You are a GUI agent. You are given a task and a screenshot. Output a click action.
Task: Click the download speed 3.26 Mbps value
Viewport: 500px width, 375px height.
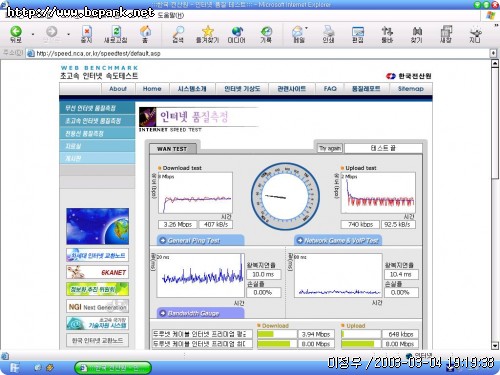(178, 224)
